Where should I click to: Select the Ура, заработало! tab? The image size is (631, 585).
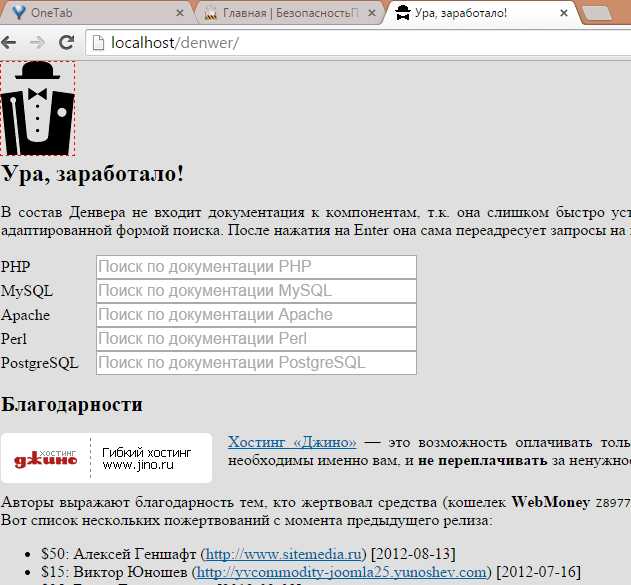point(481,13)
